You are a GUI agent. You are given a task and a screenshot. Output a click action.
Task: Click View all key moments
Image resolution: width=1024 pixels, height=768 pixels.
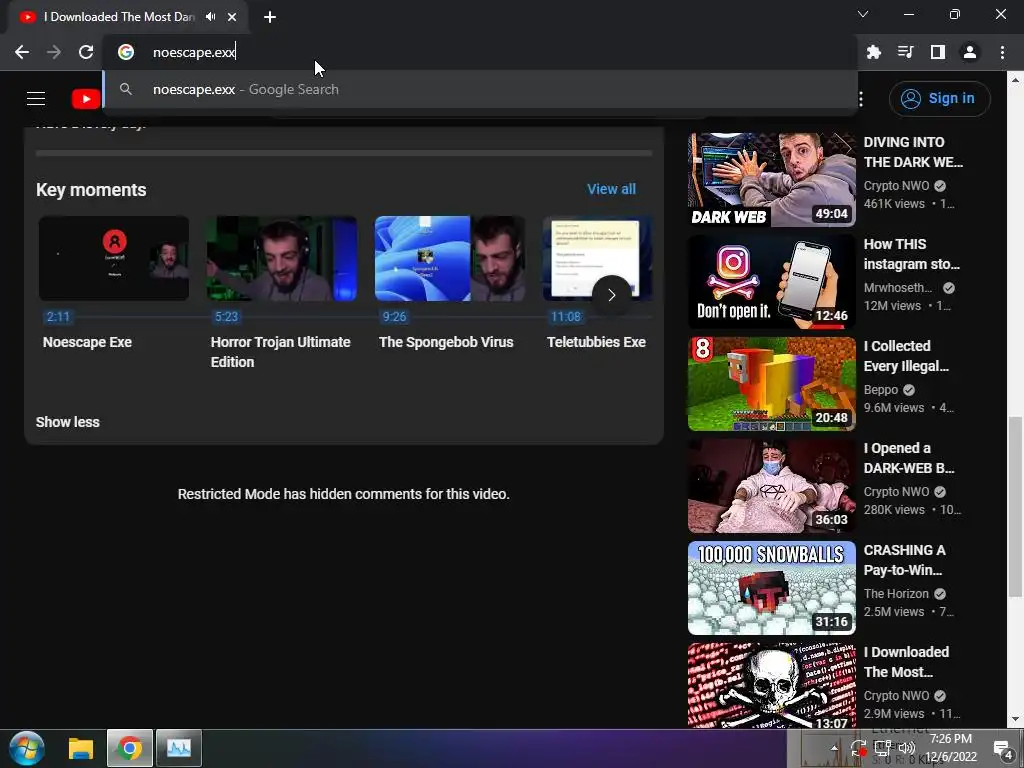pos(611,189)
